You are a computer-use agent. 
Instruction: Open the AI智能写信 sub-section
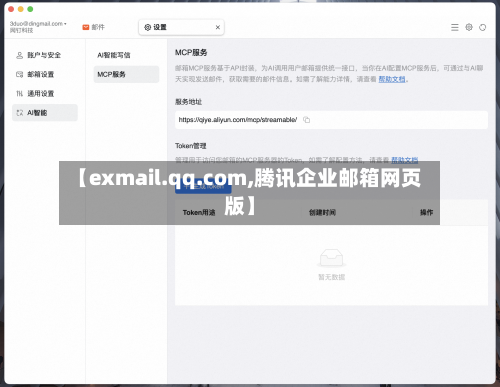pos(126,55)
